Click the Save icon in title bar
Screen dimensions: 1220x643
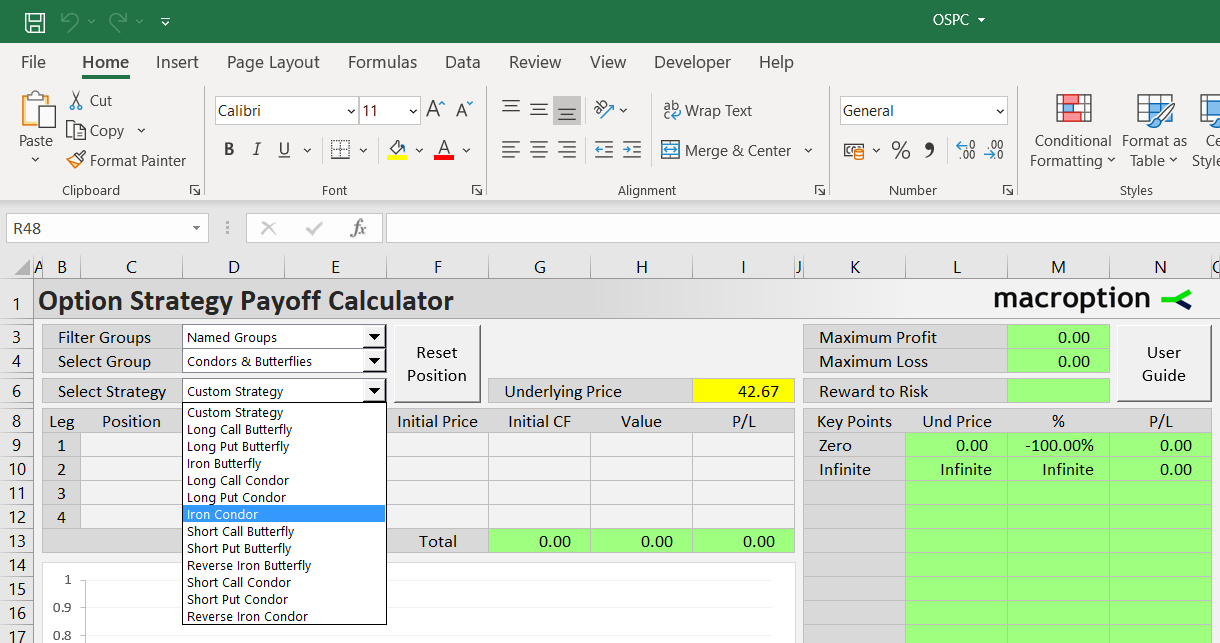[35, 21]
